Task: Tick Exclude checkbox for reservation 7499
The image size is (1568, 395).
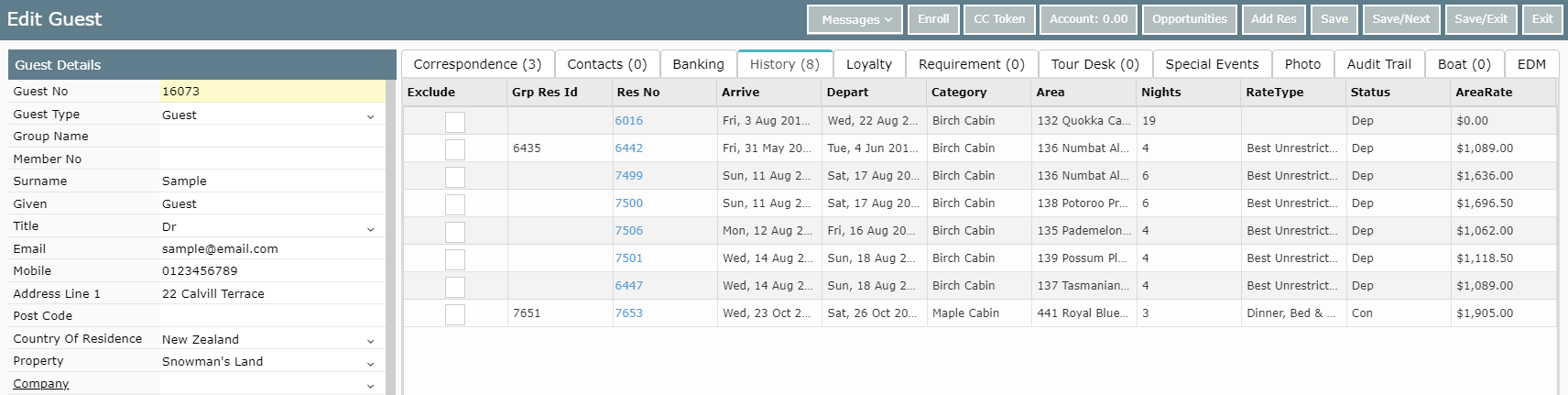Action: click(455, 177)
